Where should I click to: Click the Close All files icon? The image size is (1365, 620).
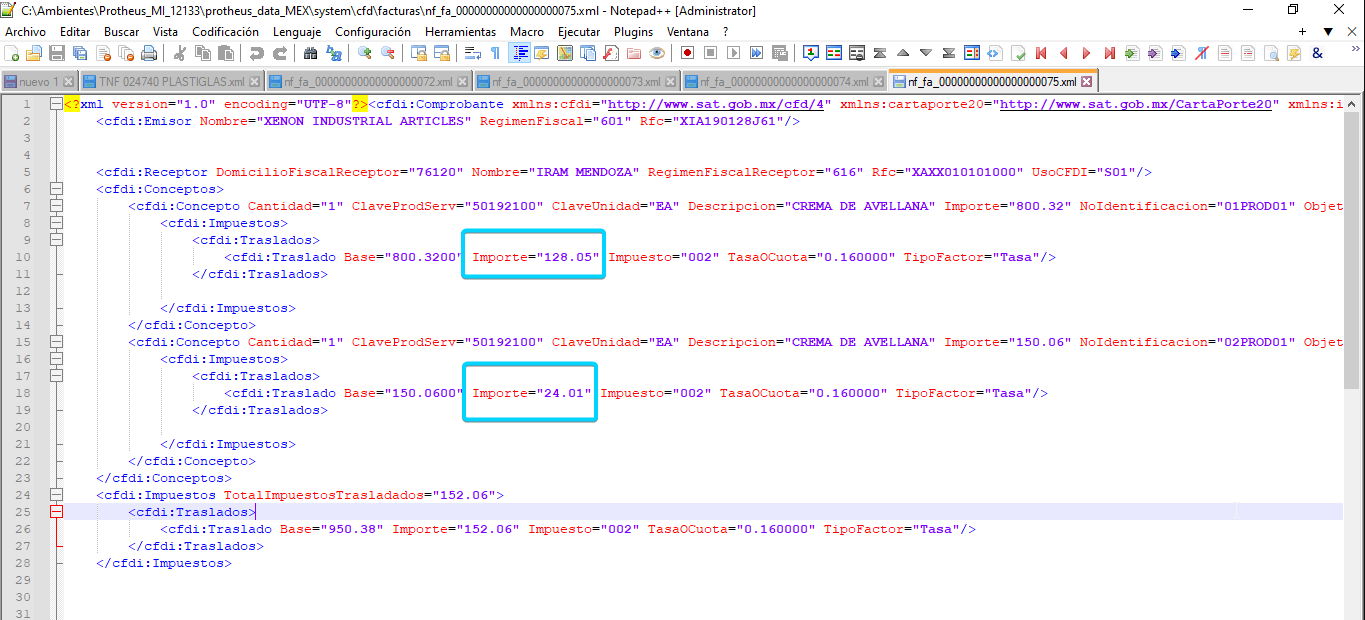[126, 53]
